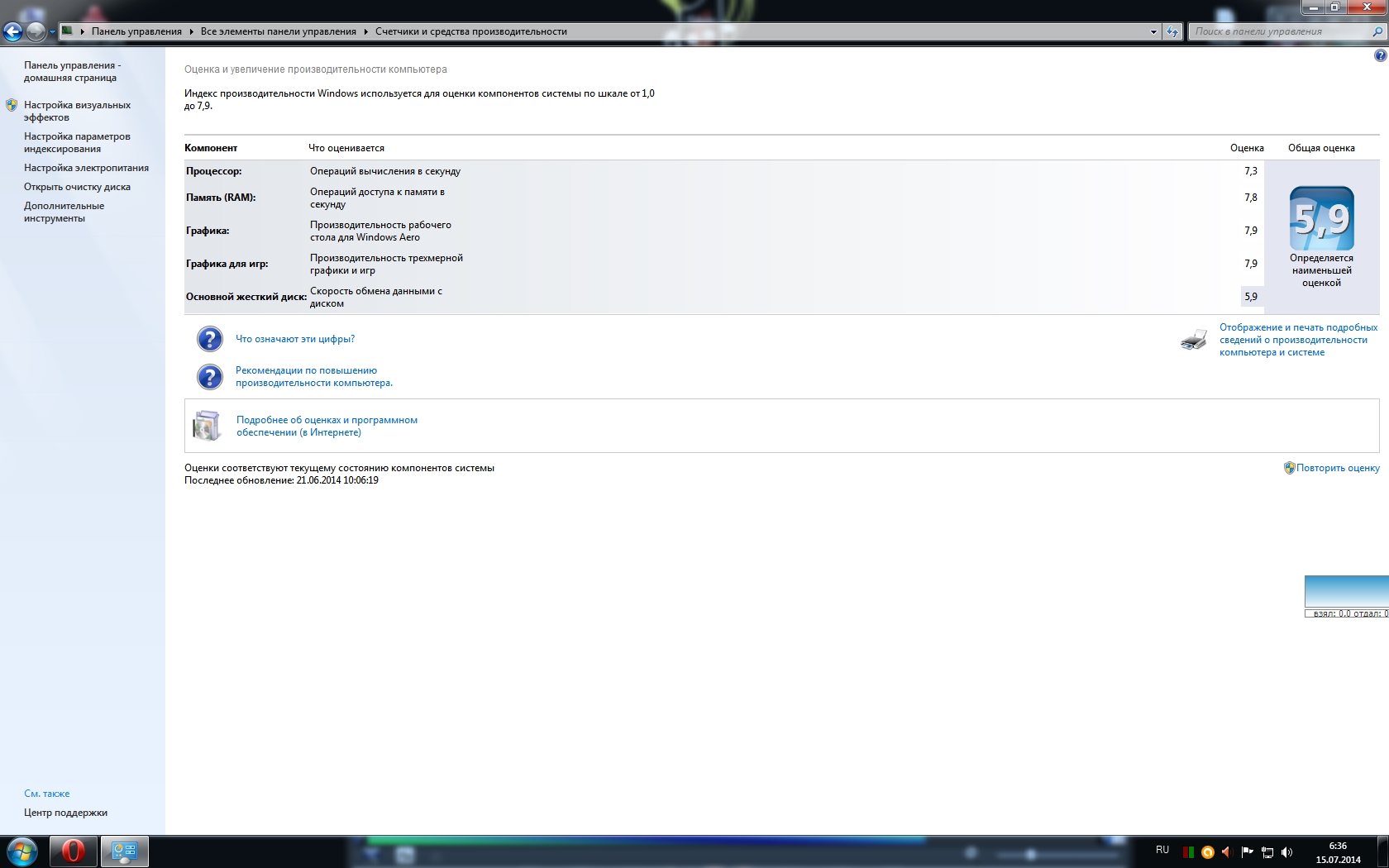Open Opera browser from the taskbar

[x=73, y=851]
